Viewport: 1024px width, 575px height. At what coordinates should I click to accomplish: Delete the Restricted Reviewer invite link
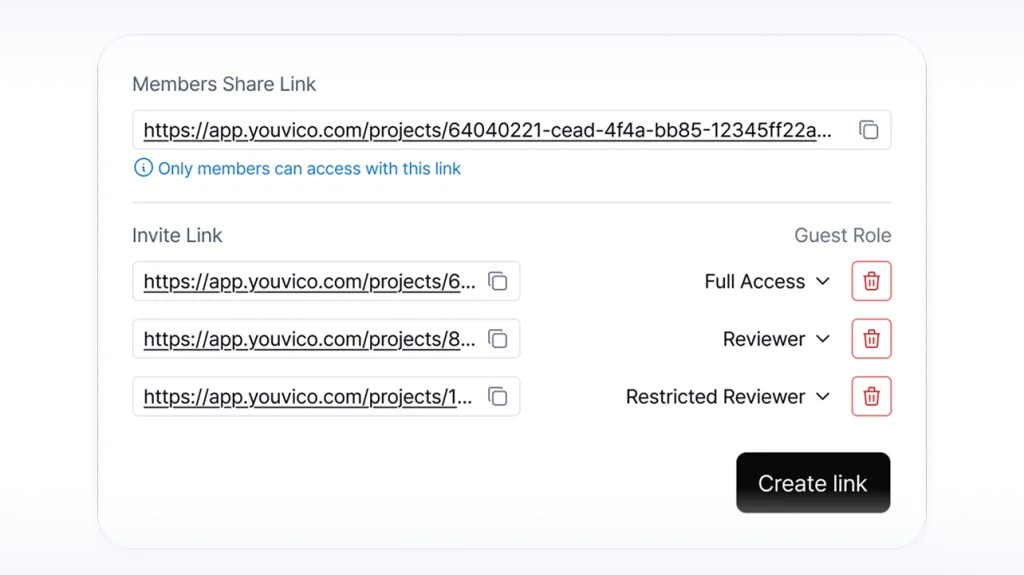(x=871, y=397)
